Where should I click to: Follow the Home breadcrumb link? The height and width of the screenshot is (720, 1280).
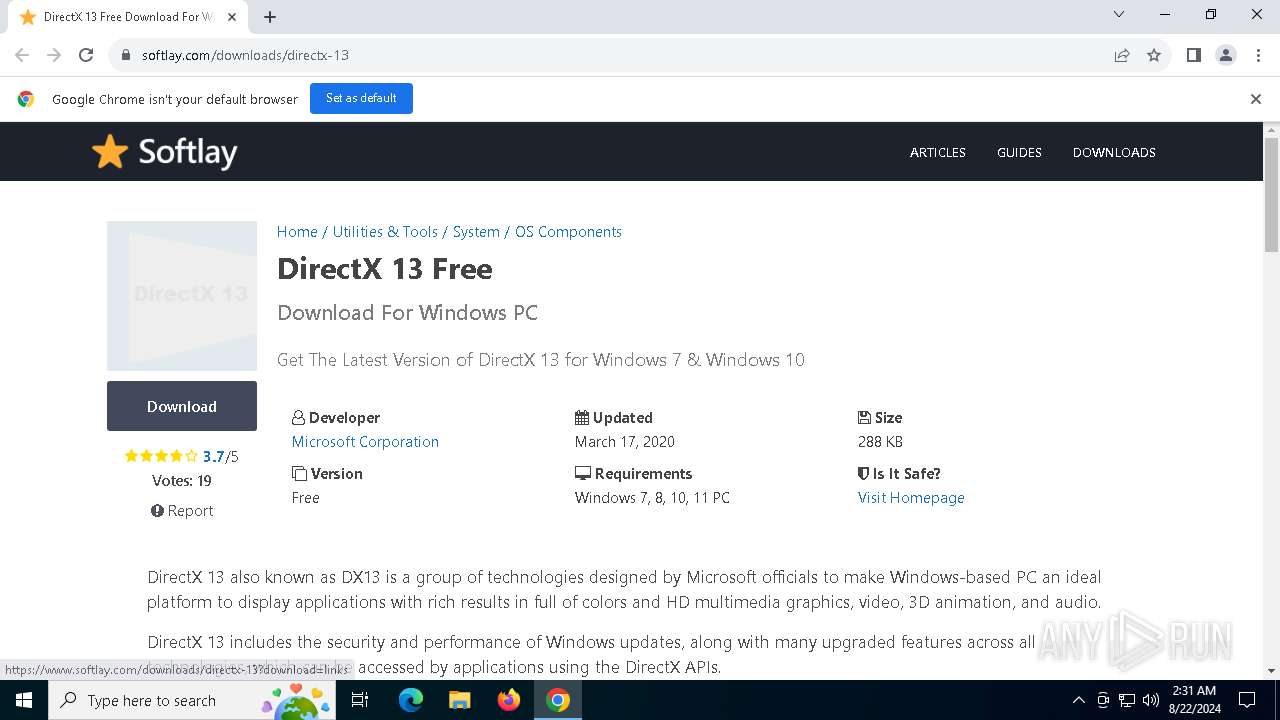[297, 231]
